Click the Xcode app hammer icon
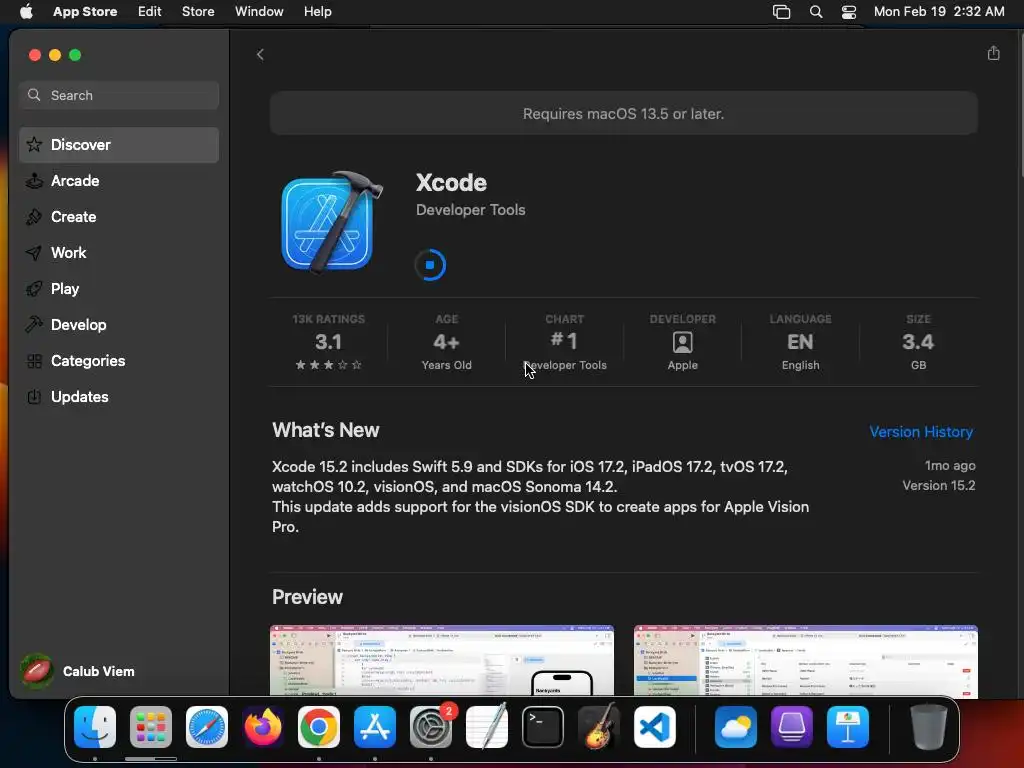 pyautogui.click(x=331, y=222)
